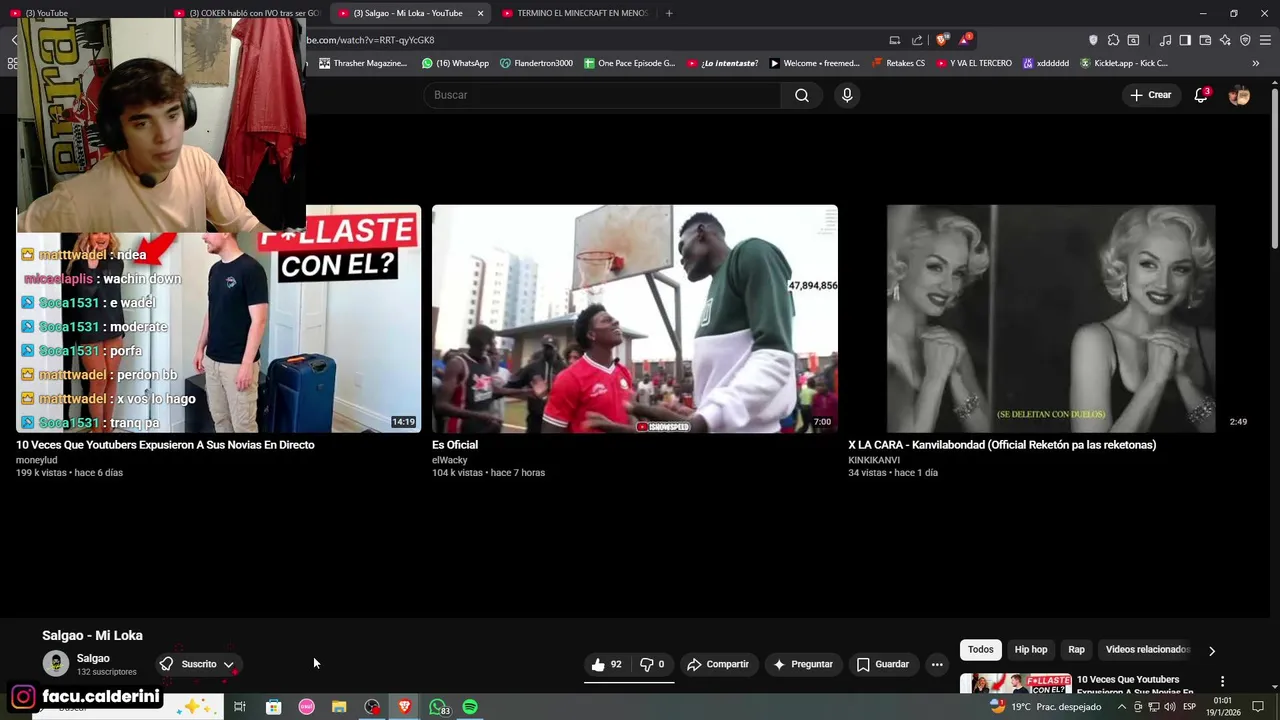Toggle the browser sidebar panel icon
1280x720 pixels.
1185,40
